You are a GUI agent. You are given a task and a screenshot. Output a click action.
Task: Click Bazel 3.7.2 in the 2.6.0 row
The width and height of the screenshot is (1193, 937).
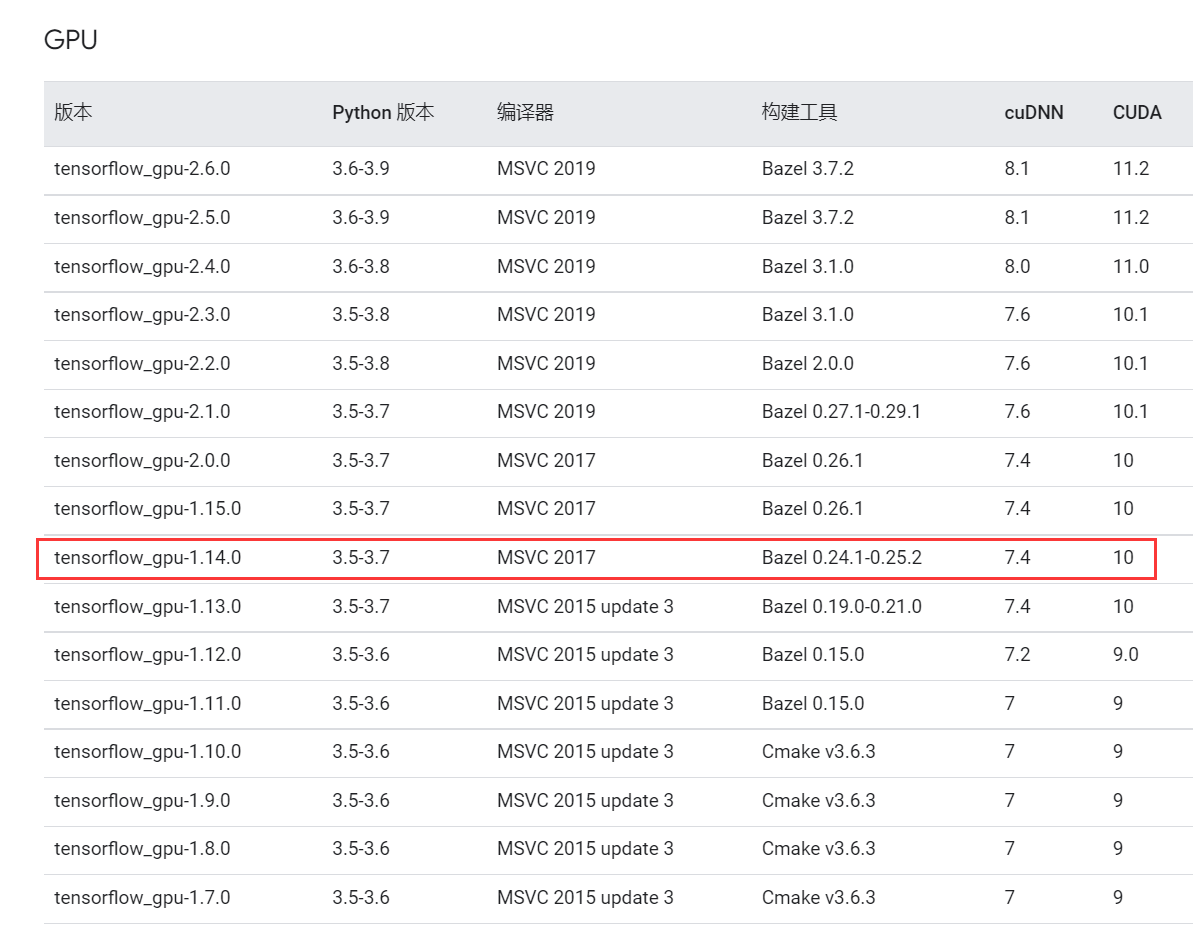[808, 169]
